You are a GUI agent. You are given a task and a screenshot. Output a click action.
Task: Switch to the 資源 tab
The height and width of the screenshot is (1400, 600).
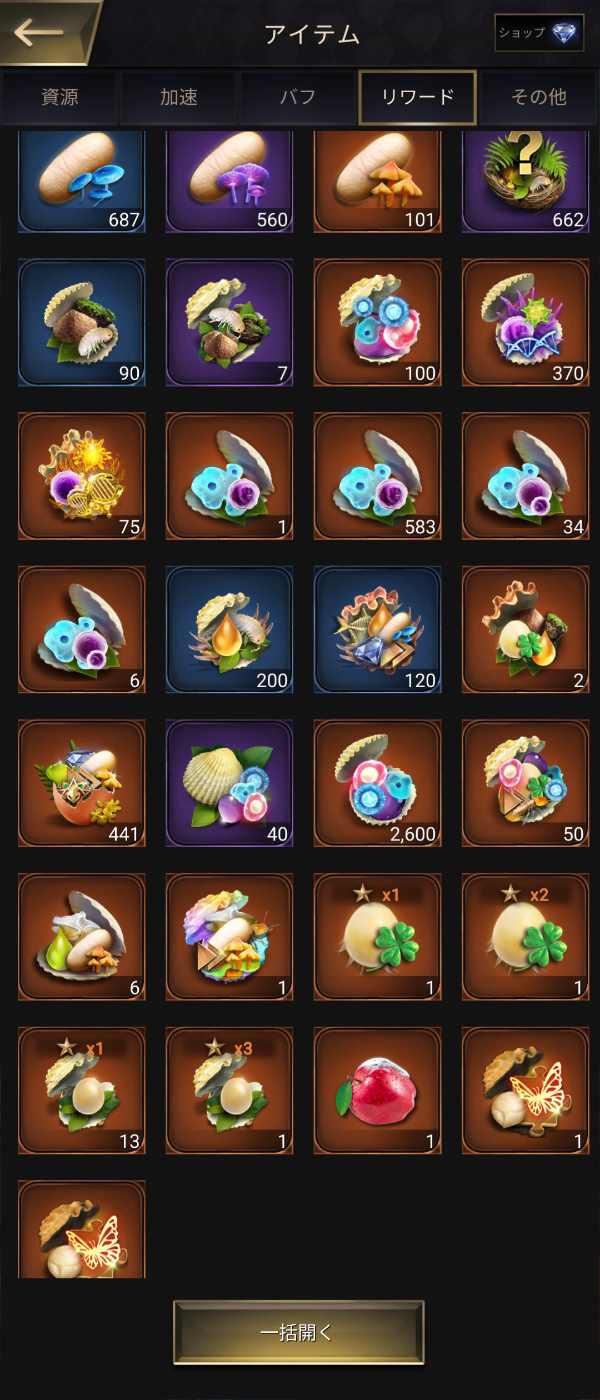(x=59, y=97)
